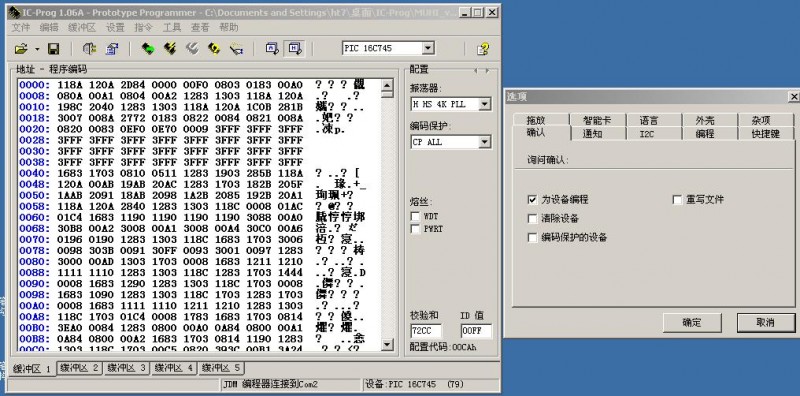Check the 清除设备 checkbox

pyautogui.click(x=533, y=219)
